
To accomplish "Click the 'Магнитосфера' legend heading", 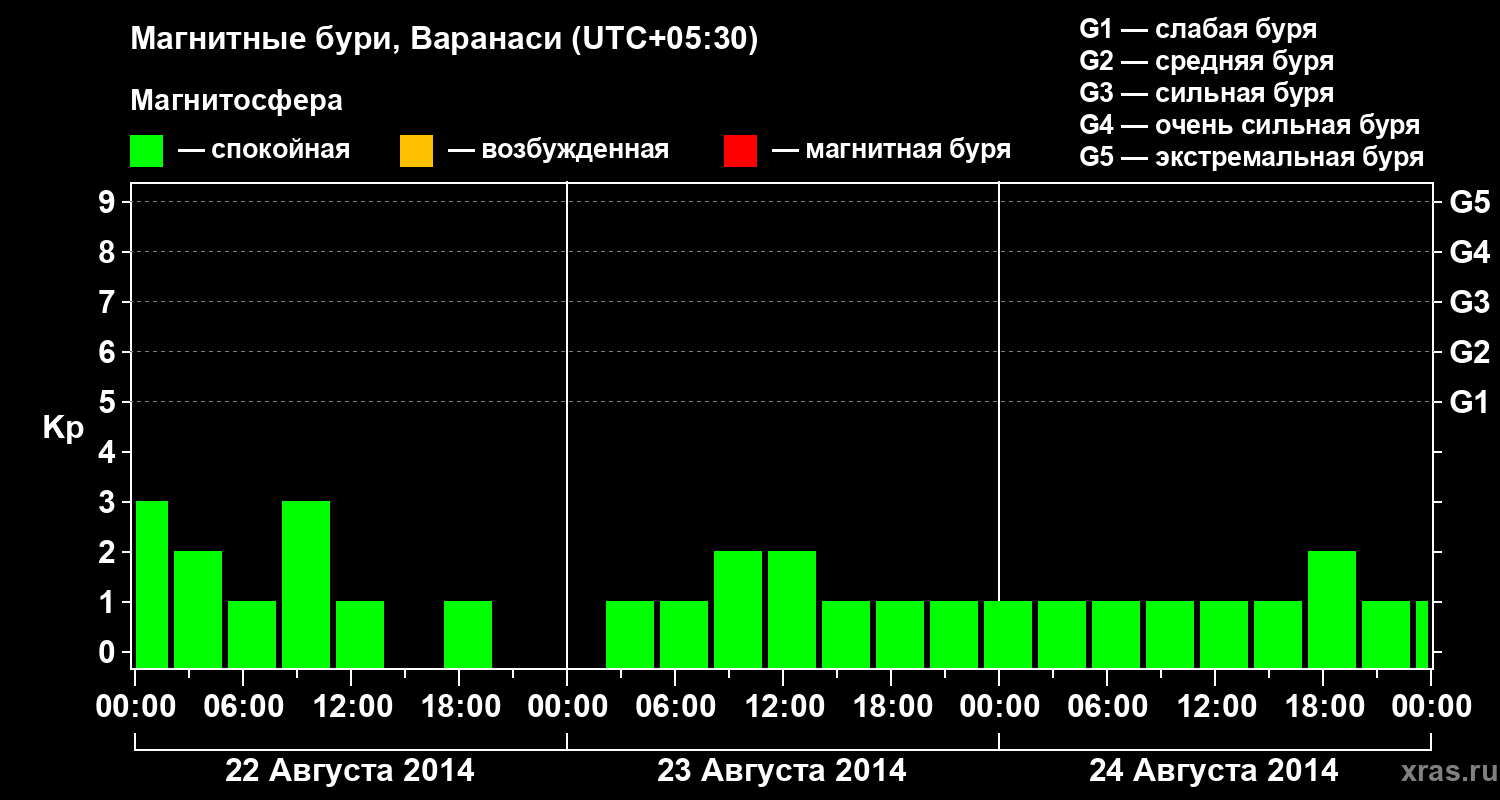I will point(237,101).
